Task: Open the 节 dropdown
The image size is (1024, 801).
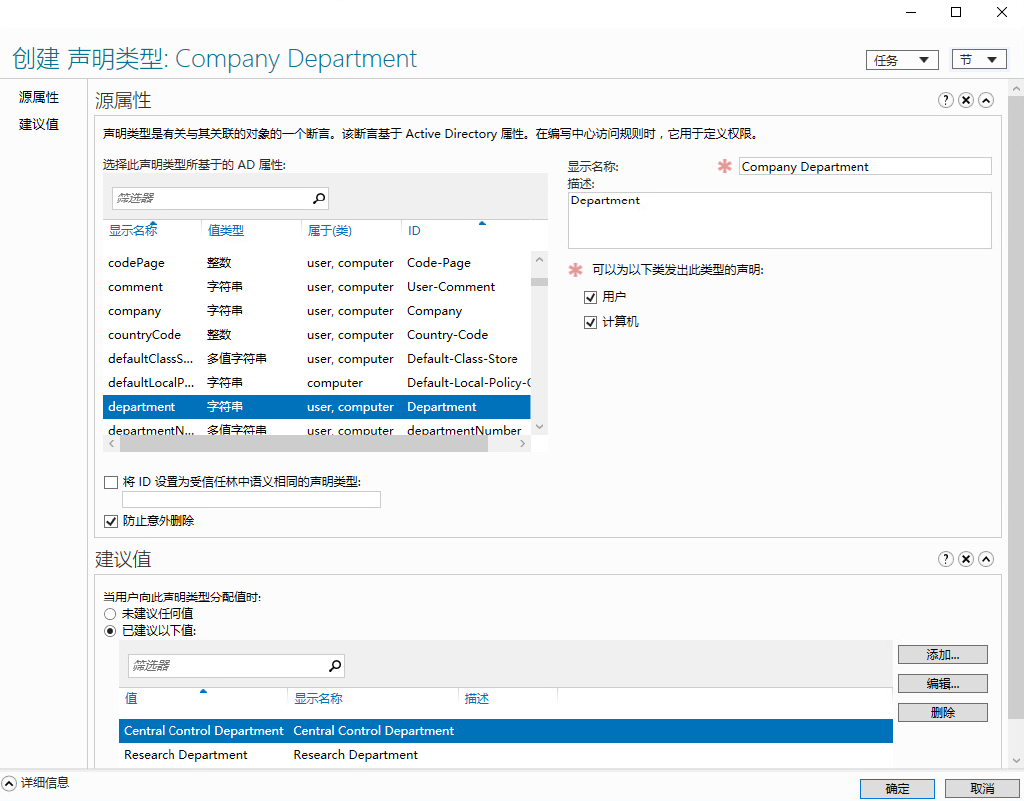Action: click(978, 59)
